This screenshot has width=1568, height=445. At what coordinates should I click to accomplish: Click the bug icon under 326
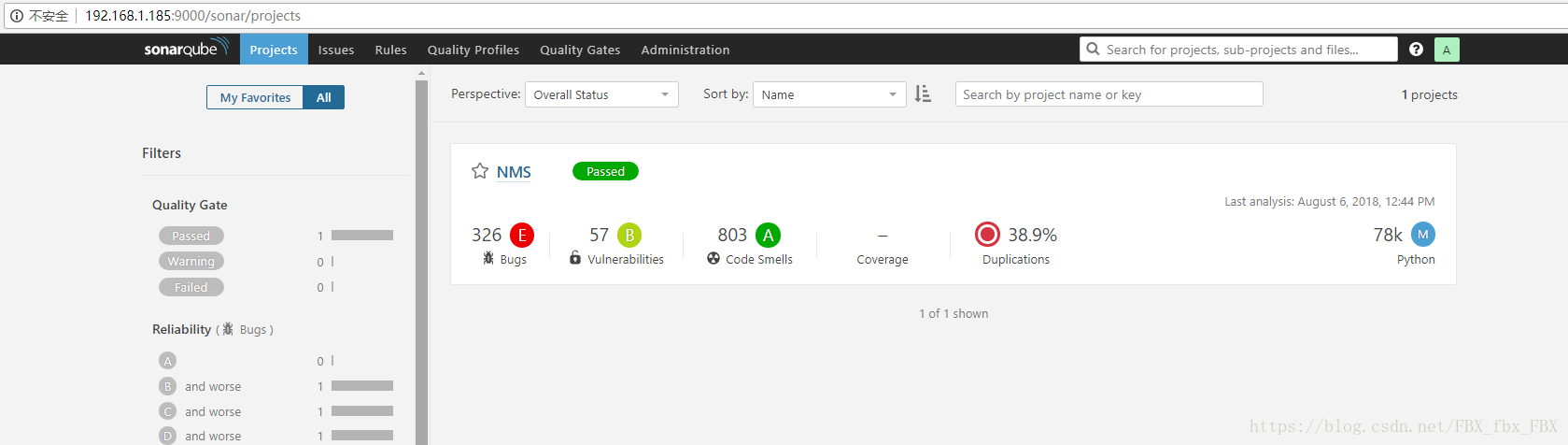488,258
